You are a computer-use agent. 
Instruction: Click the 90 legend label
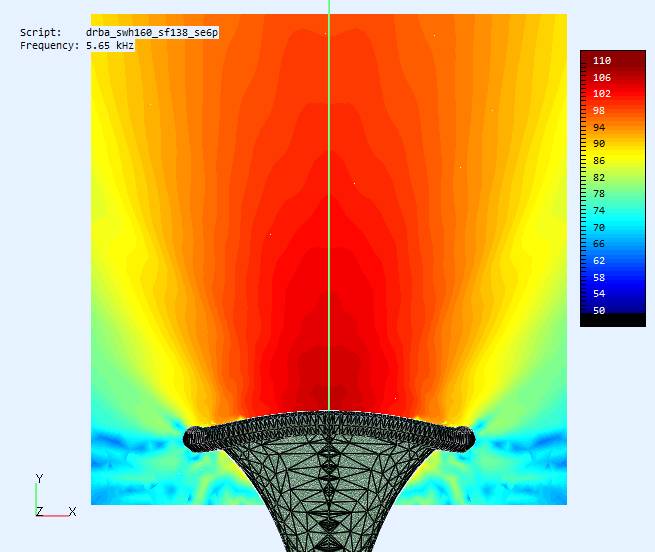click(x=599, y=143)
